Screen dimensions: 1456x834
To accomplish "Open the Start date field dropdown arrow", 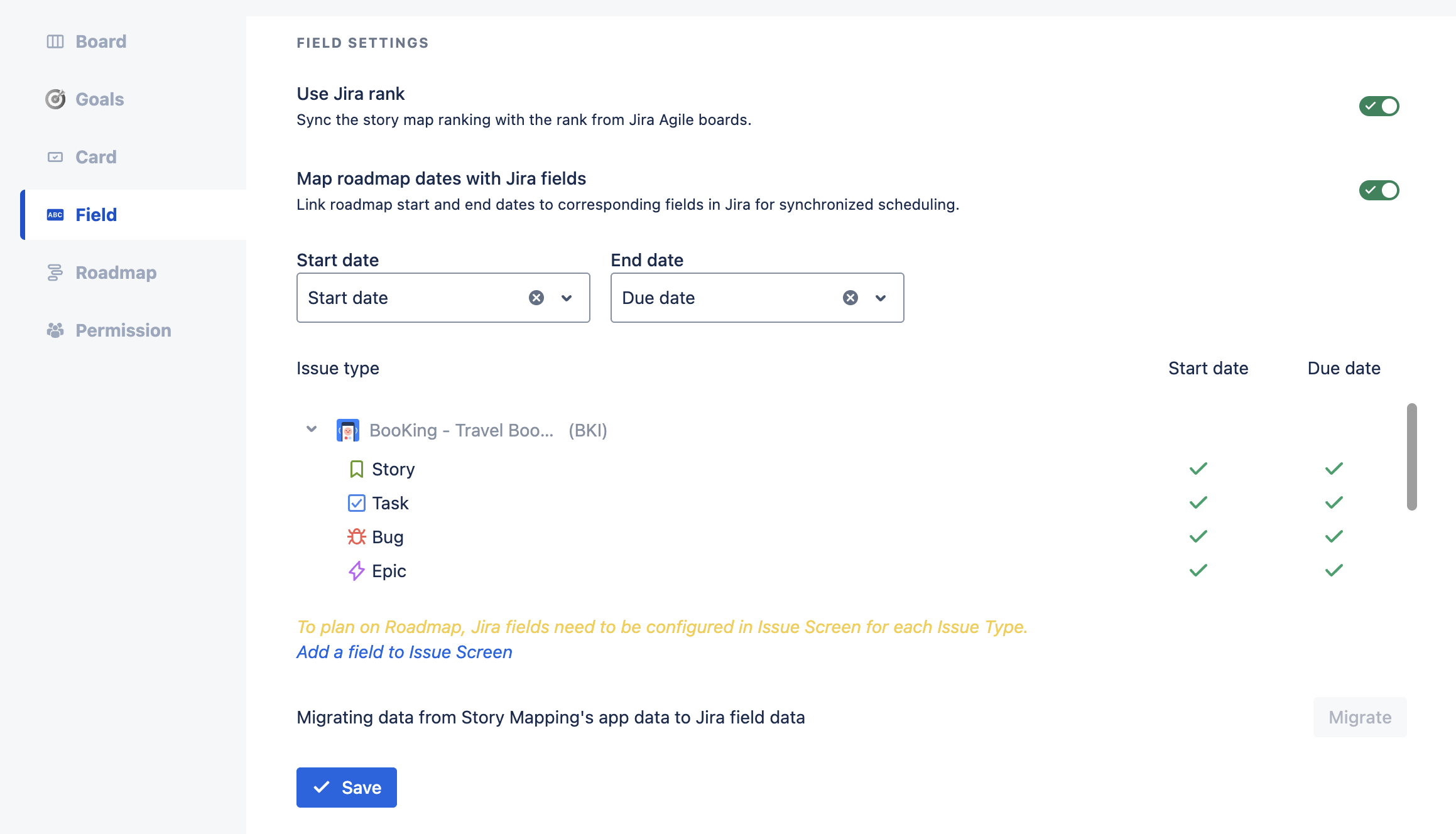I will (x=567, y=298).
